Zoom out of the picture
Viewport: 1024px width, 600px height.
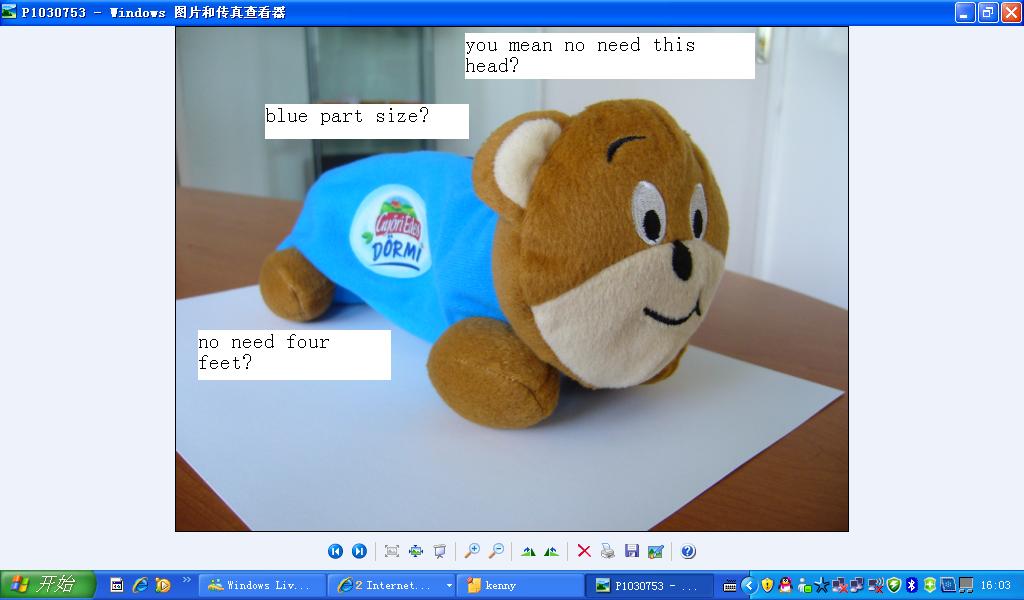pos(495,551)
